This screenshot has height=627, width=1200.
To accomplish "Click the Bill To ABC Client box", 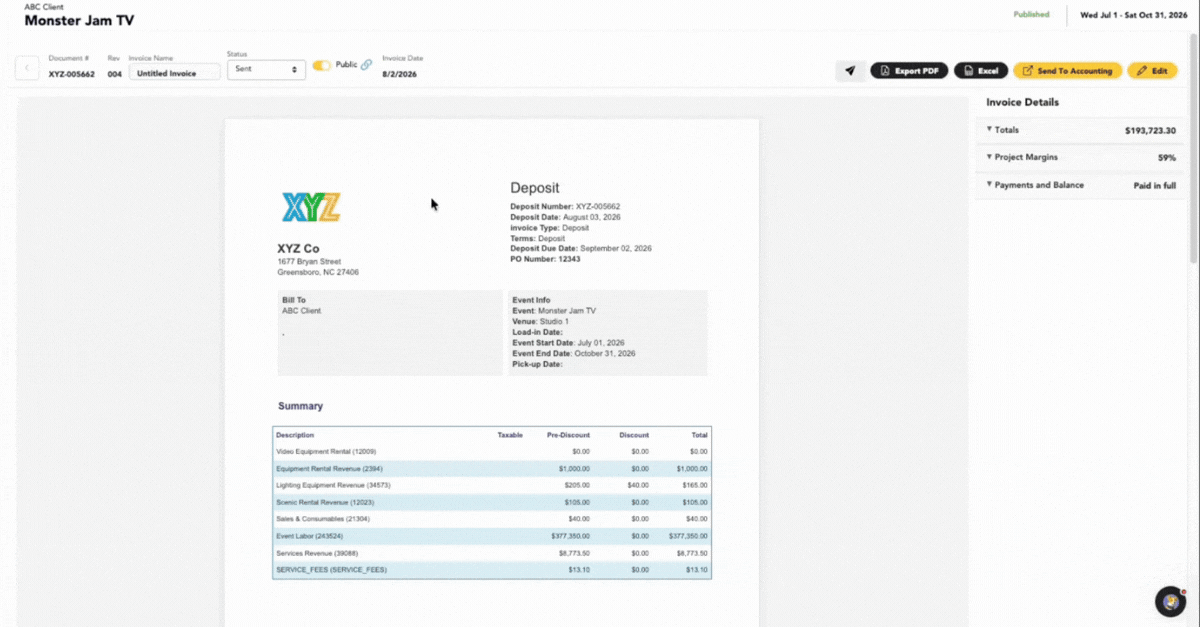I will click(x=390, y=333).
